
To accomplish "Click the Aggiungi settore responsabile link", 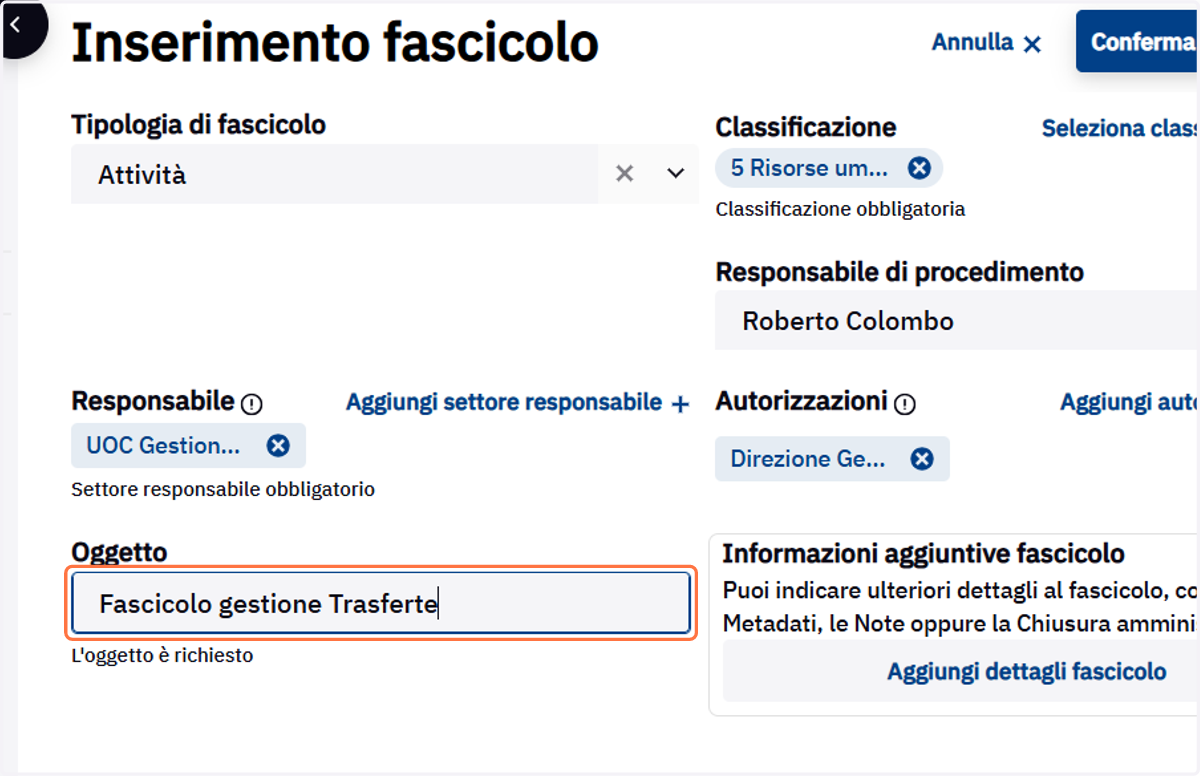I will [x=504, y=402].
